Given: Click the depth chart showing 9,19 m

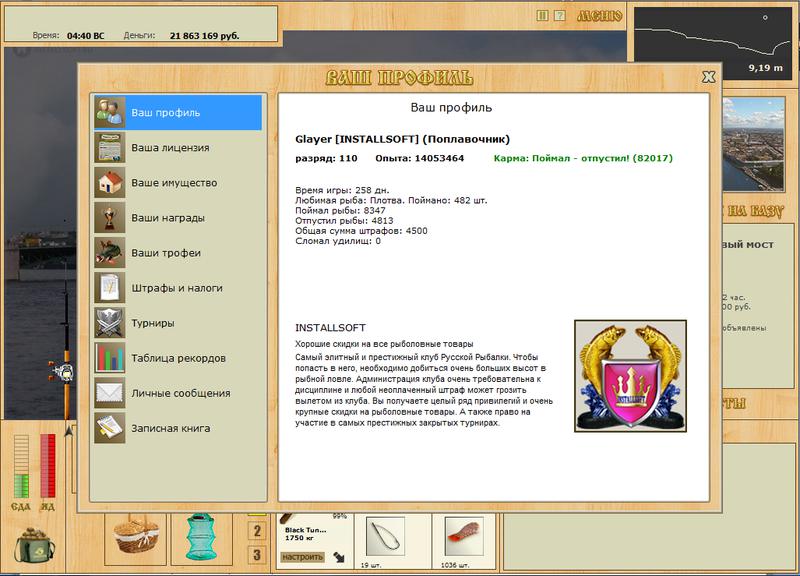Looking at the screenshot, I should [712, 43].
